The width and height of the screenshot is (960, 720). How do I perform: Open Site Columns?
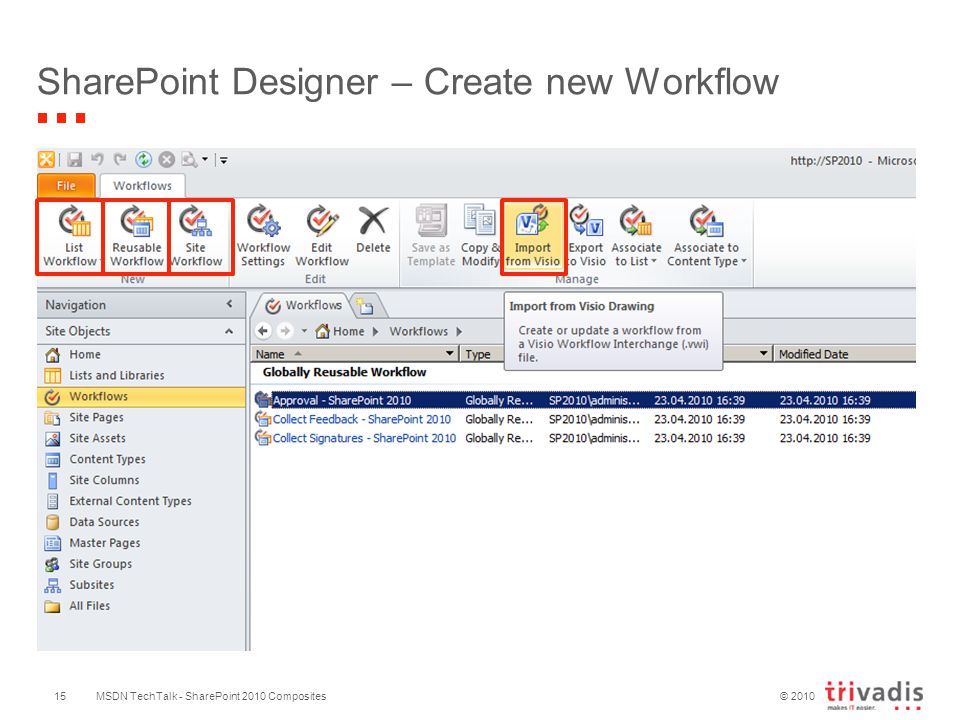click(x=142, y=480)
